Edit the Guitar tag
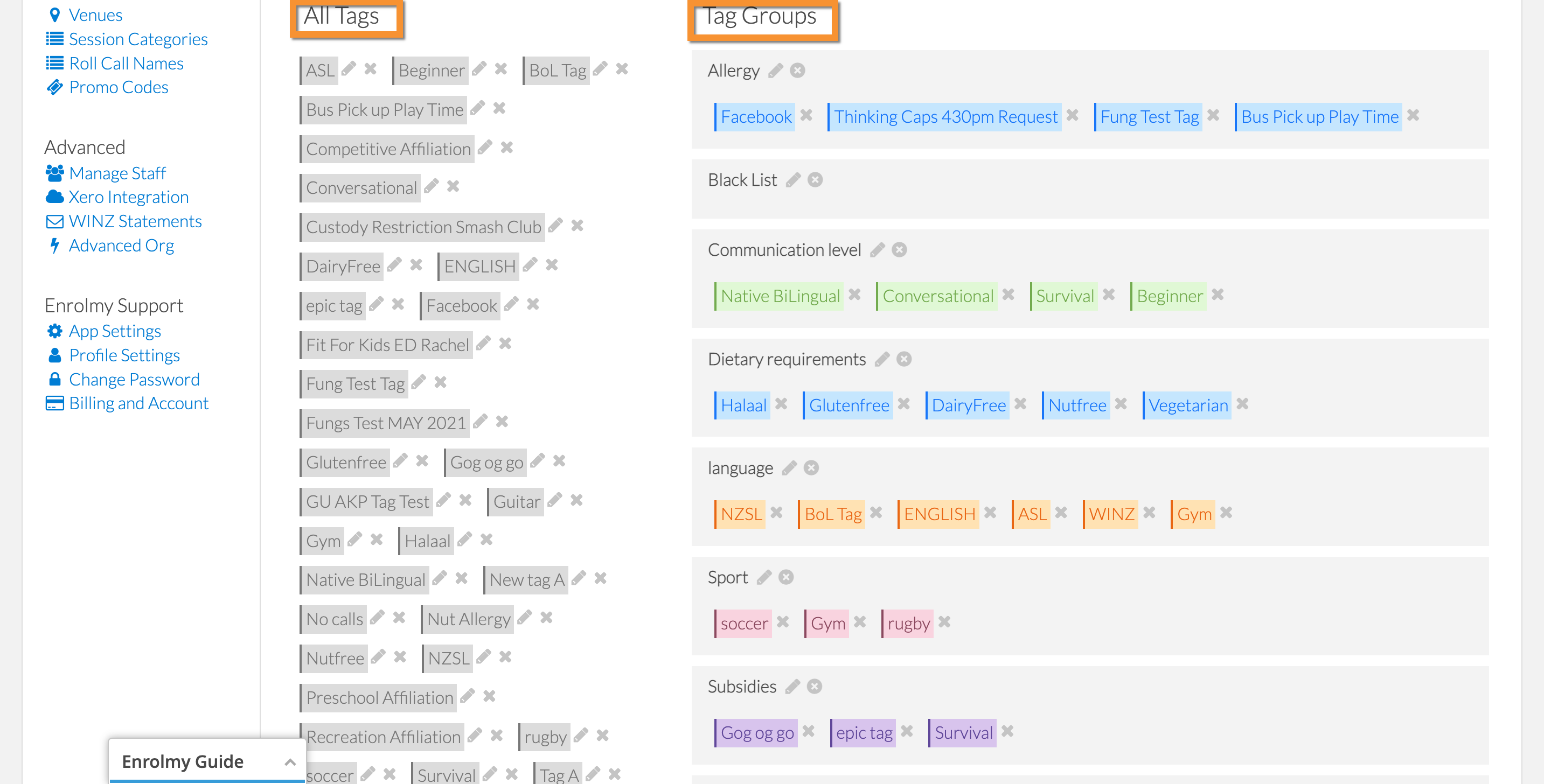This screenshot has height=784, width=1544. 554,500
